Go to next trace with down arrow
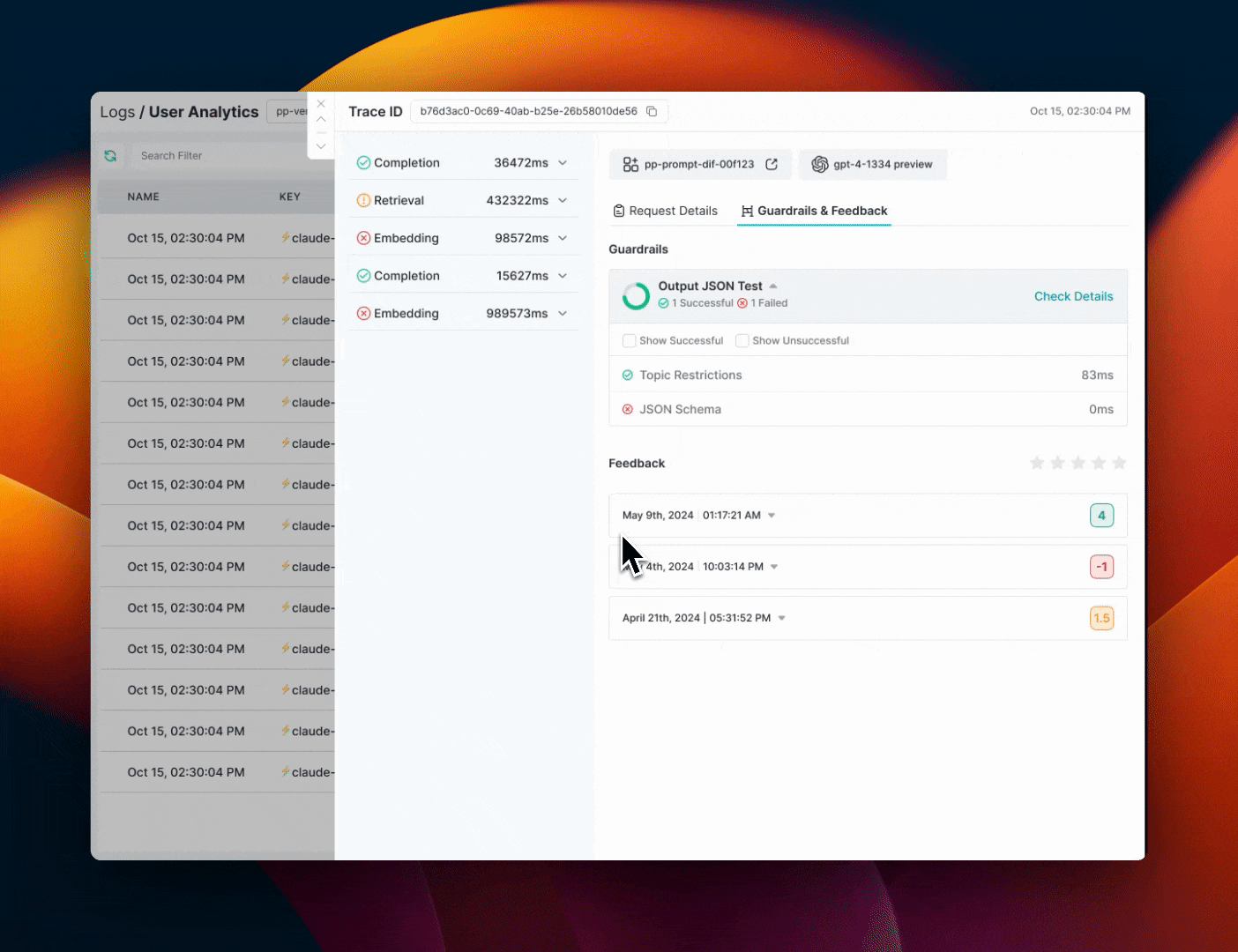This screenshot has height=952, width=1238. click(x=321, y=146)
